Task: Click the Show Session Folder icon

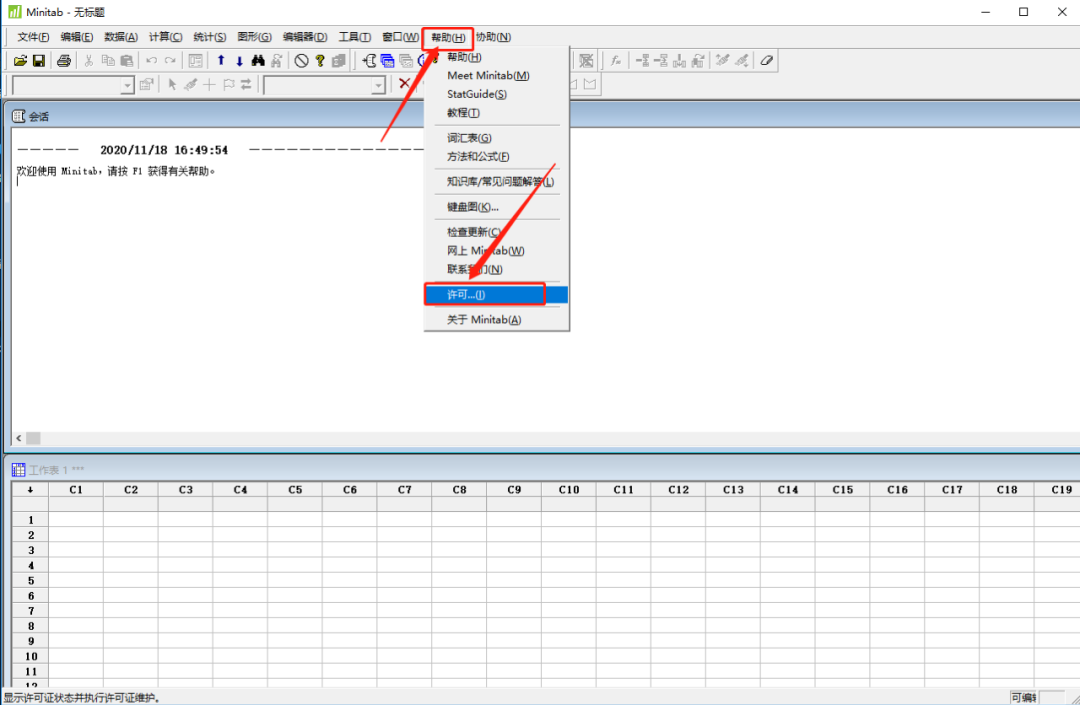Action: click(x=369, y=61)
